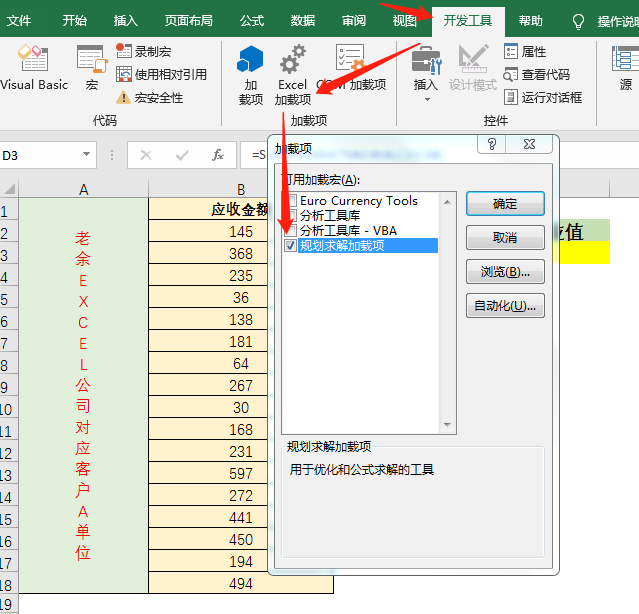Click 查看代码 view code

tap(536, 75)
